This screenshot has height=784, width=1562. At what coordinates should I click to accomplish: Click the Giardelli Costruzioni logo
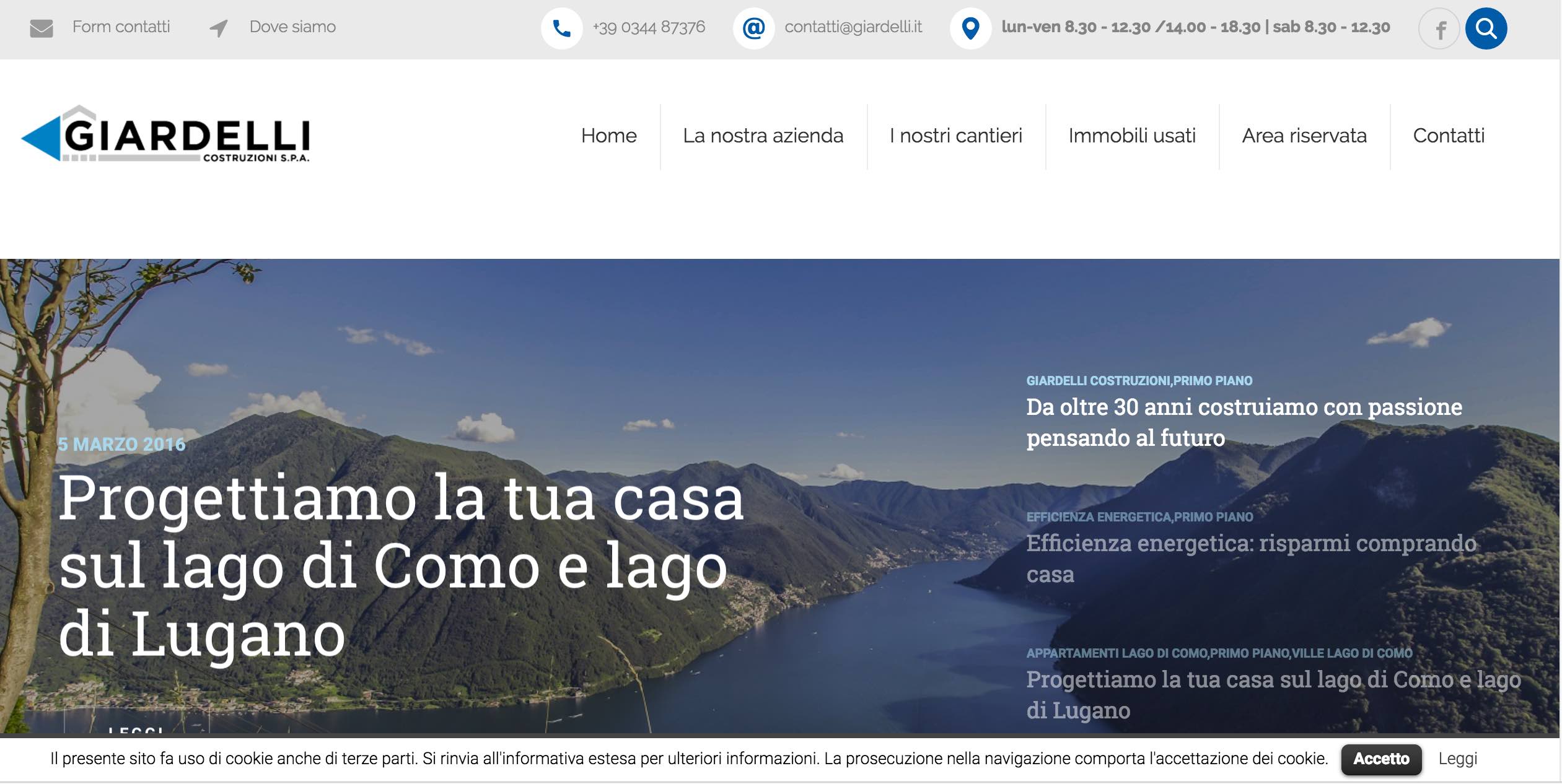(x=166, y=134)
